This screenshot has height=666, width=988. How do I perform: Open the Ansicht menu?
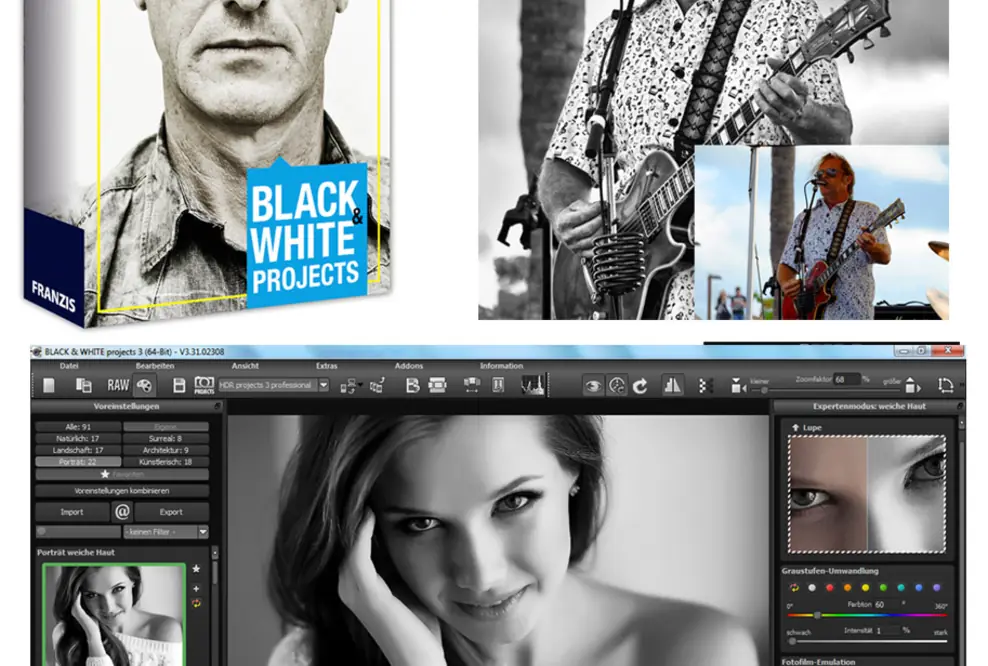pyautogui.click(x=245, y=366)
